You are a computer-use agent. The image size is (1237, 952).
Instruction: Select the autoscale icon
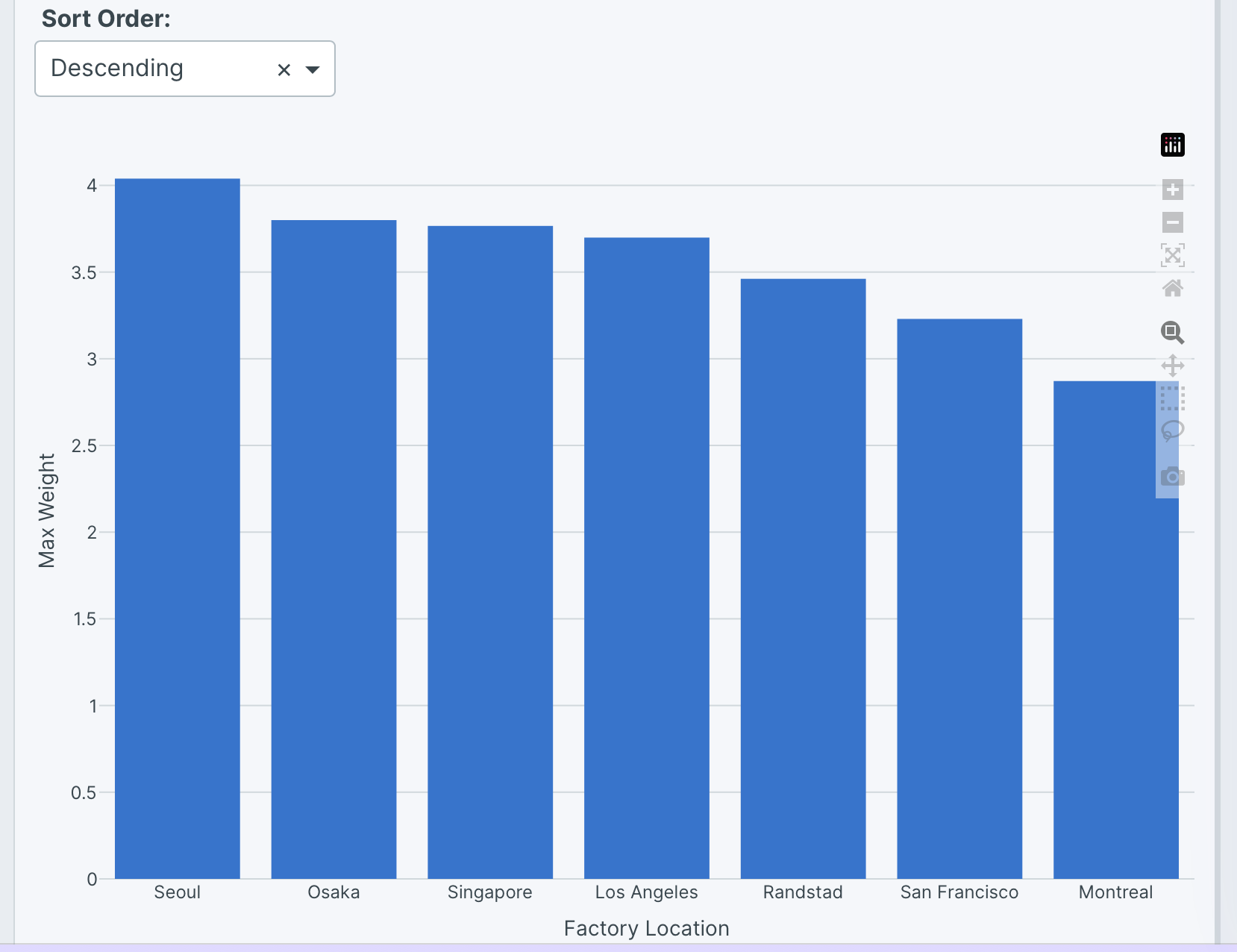1172,255
